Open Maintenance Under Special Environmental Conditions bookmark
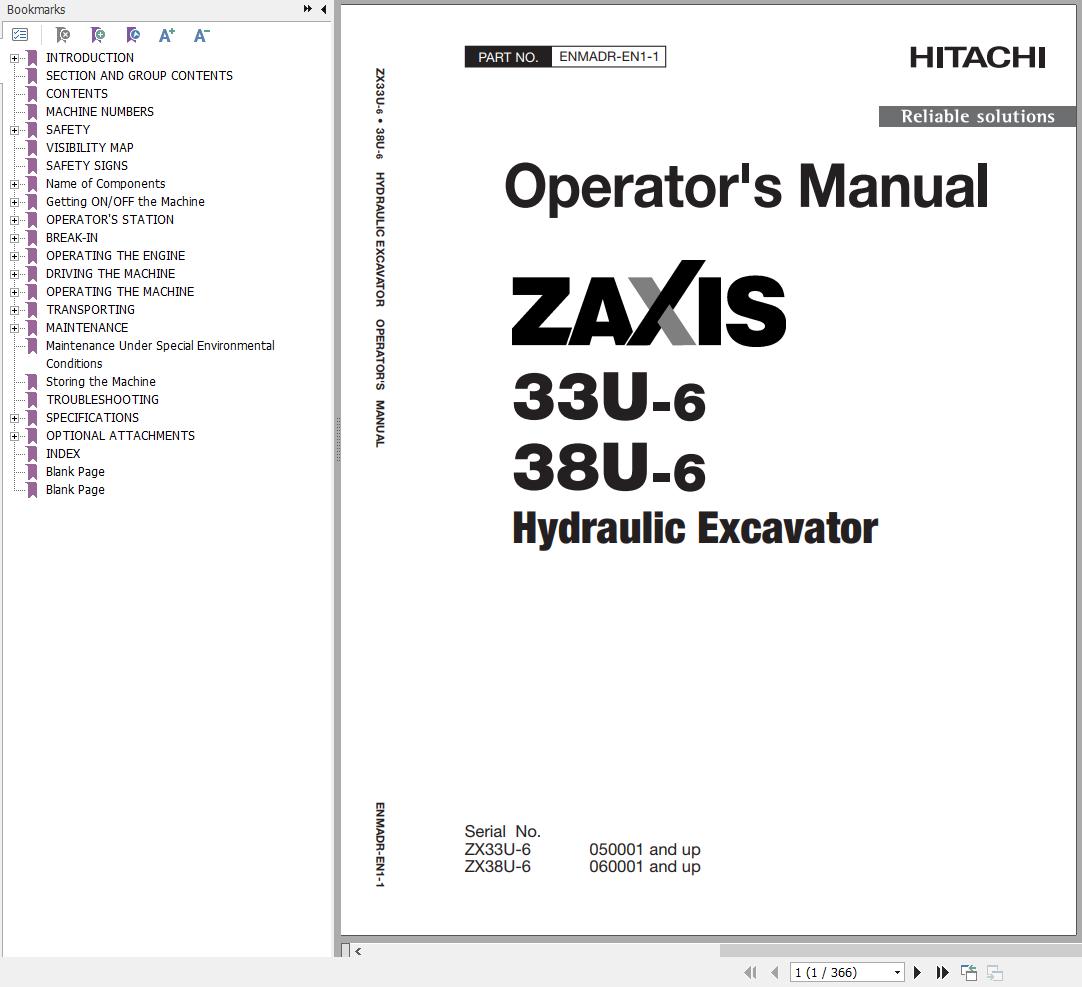 coord(160,354)
